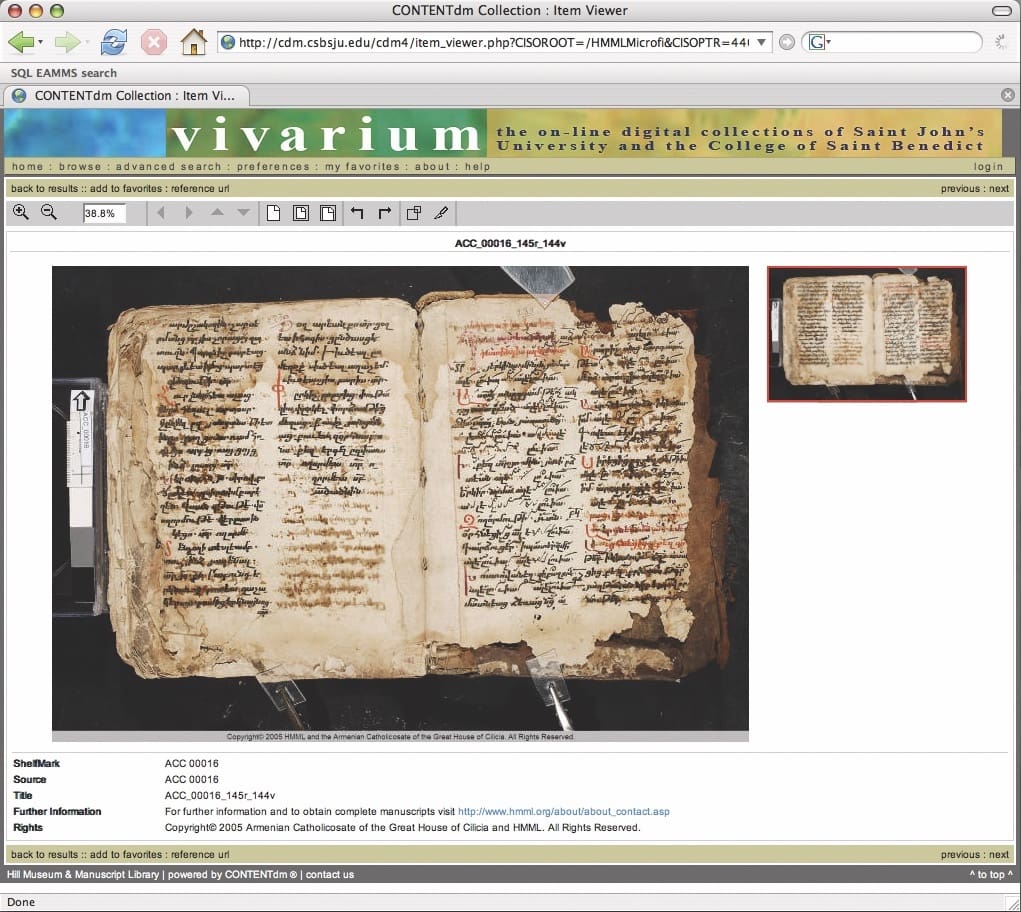Open my favorites nav link

[362, 167]
